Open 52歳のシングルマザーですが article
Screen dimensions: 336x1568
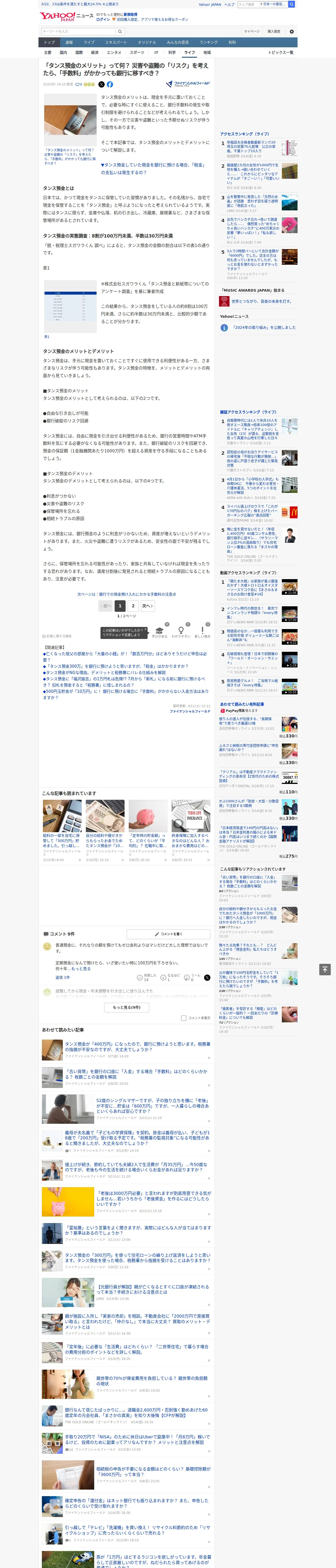pyautogui.click(x=153, y=1105)
